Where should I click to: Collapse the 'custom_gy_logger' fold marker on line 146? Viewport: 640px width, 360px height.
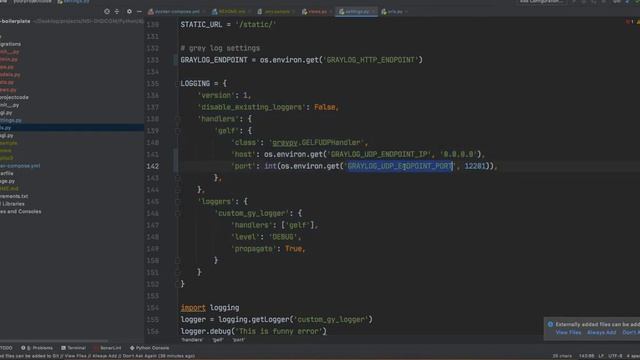coord(178,213)
